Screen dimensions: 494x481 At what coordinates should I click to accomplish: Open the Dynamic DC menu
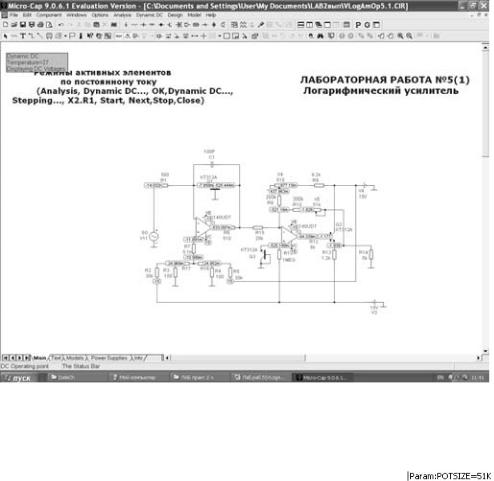[149, 15]
